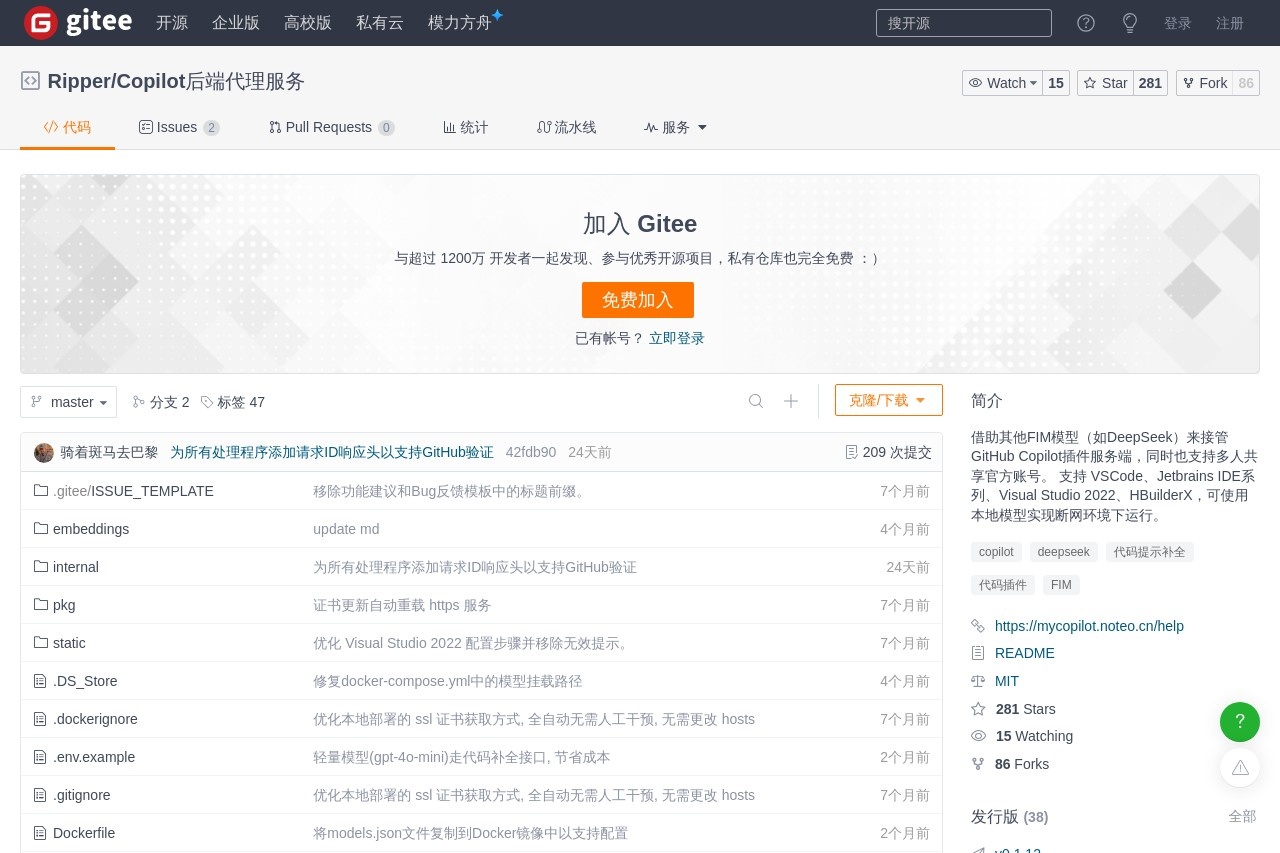Open the 统计 tab
The image size is (1280, 853).
click(465, 127)
